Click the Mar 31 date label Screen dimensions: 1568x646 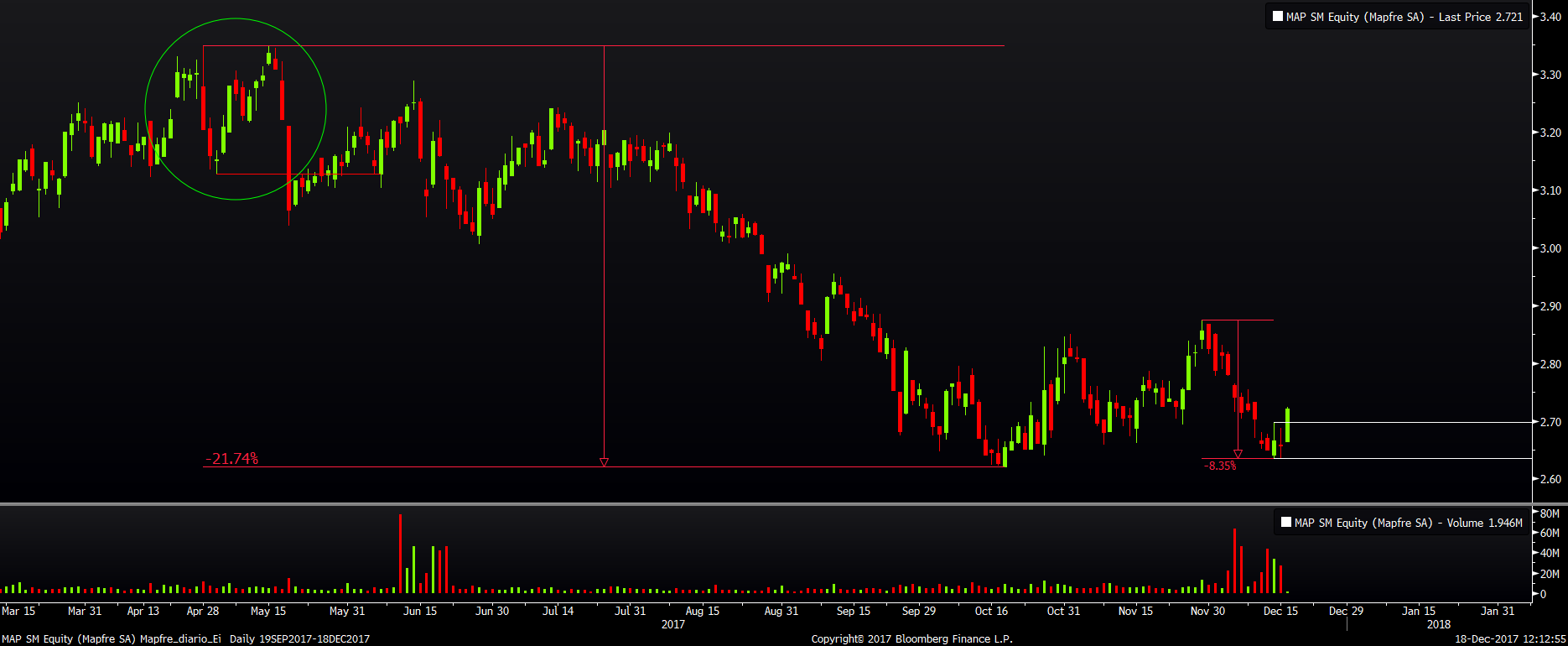pyautogui.click(x=85, y=611)
